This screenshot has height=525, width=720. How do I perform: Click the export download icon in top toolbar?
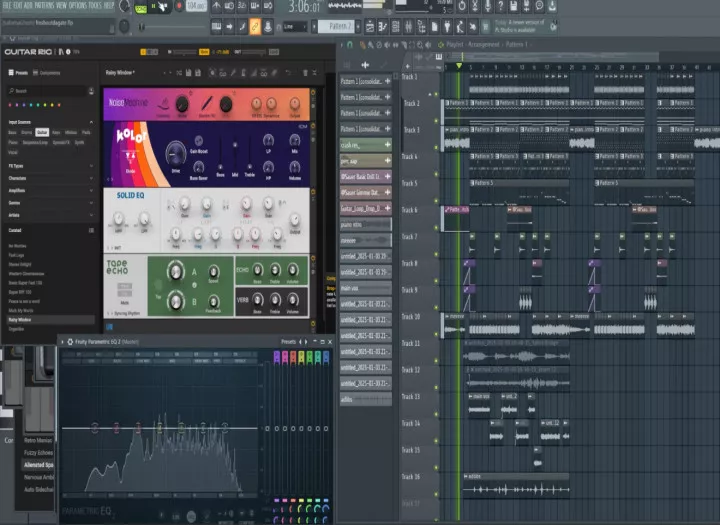coord(552,6)
